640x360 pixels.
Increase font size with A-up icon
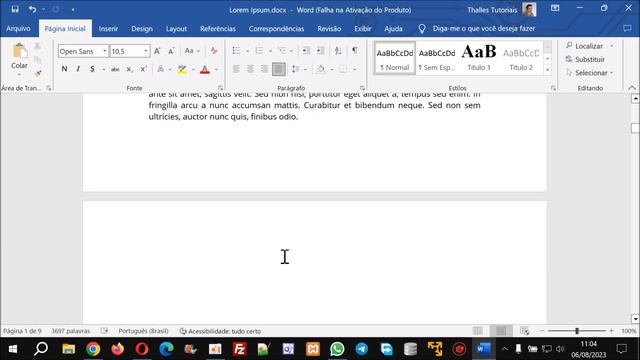click(157, 51)
